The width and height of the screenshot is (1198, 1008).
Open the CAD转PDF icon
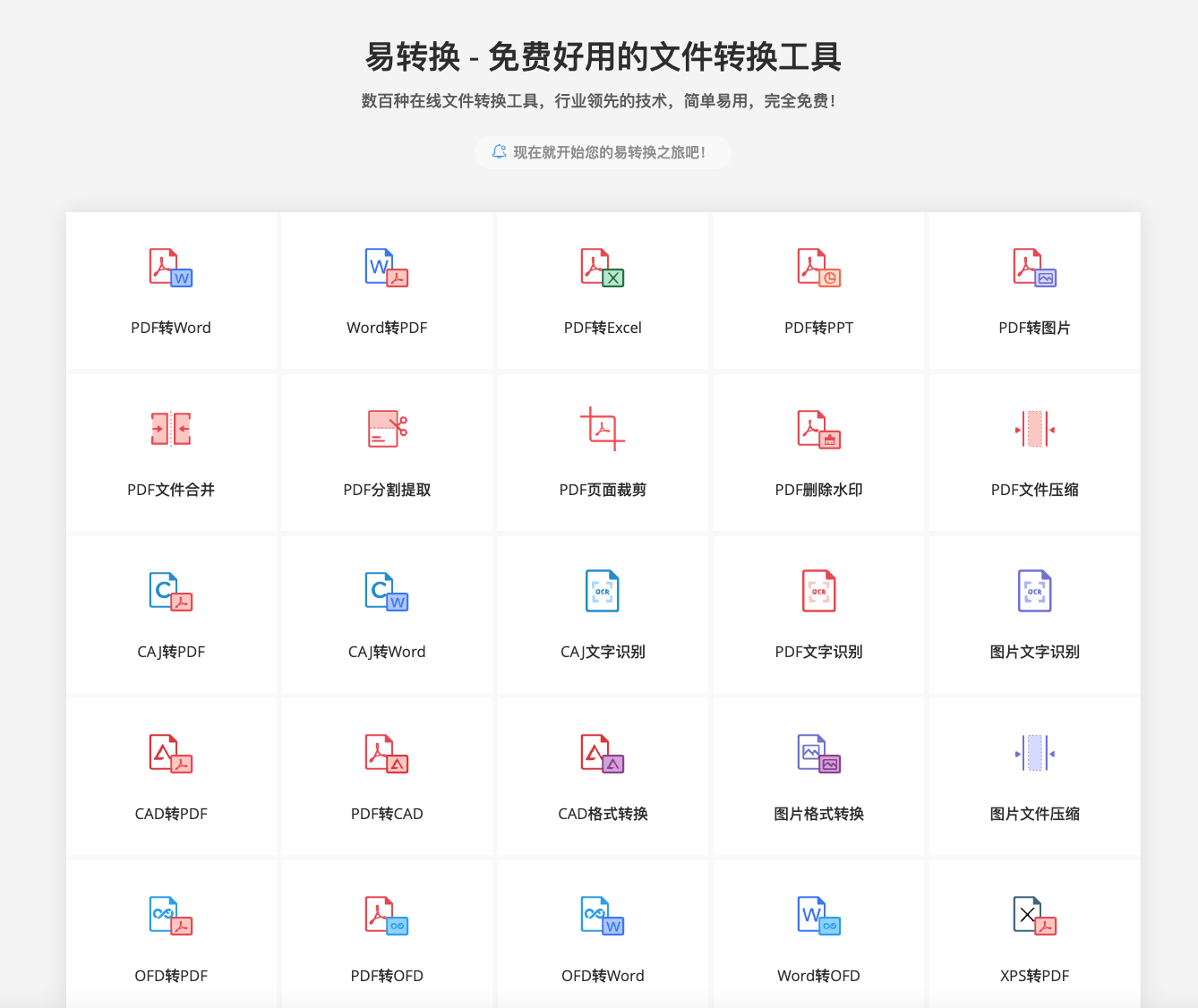171,754
